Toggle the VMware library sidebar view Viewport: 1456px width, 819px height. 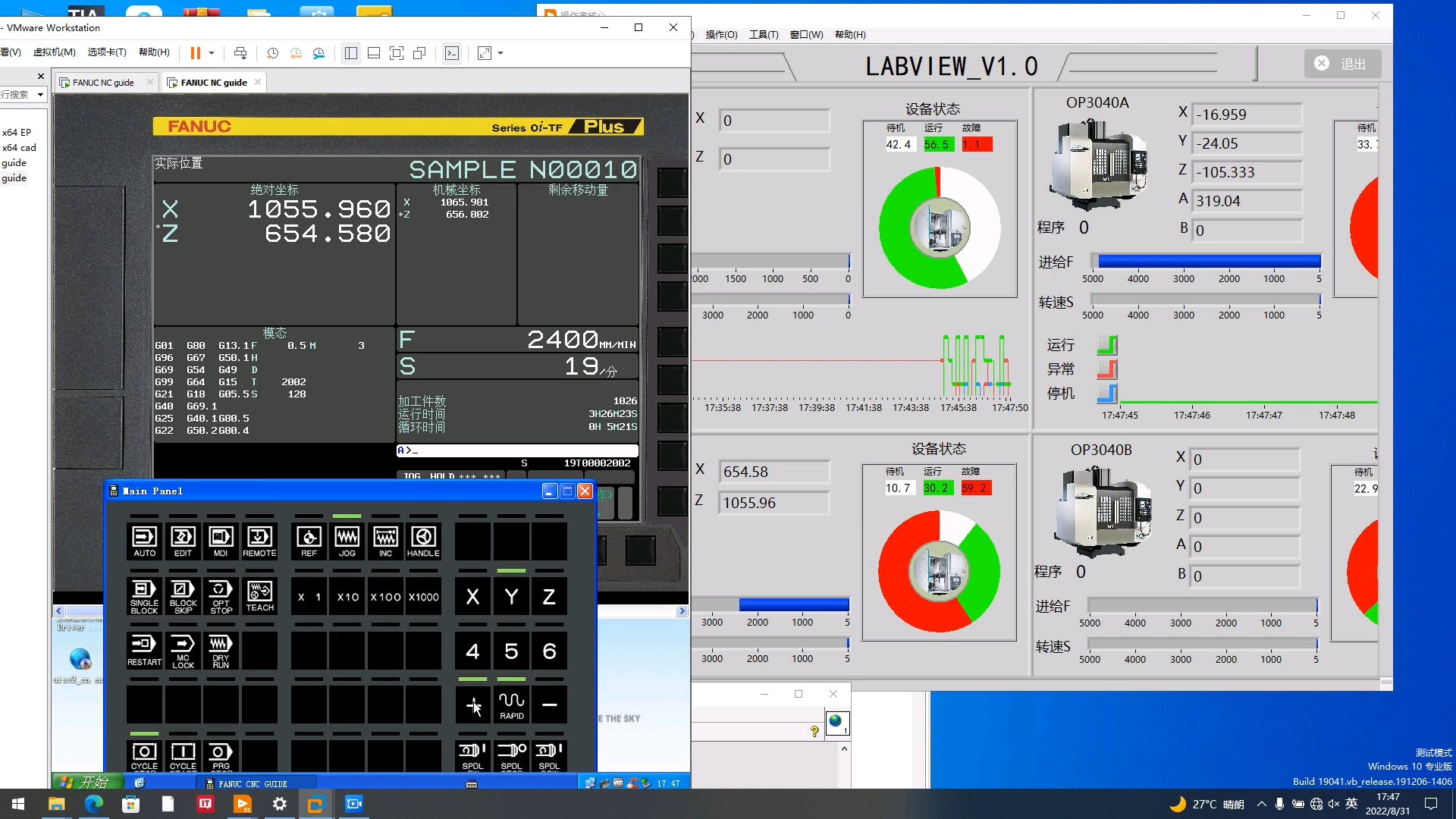351,53
